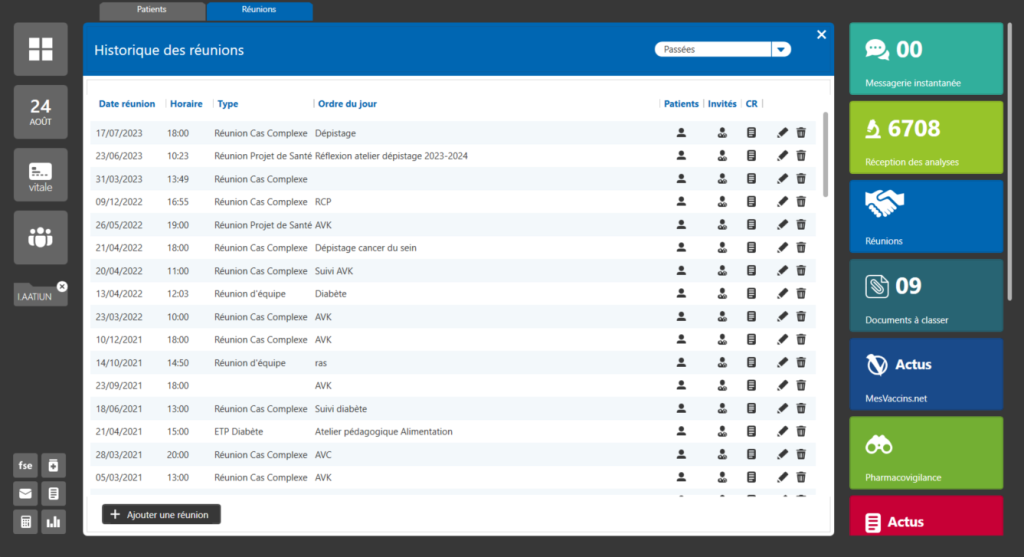Open the calculator tool icon

[25, 521]
